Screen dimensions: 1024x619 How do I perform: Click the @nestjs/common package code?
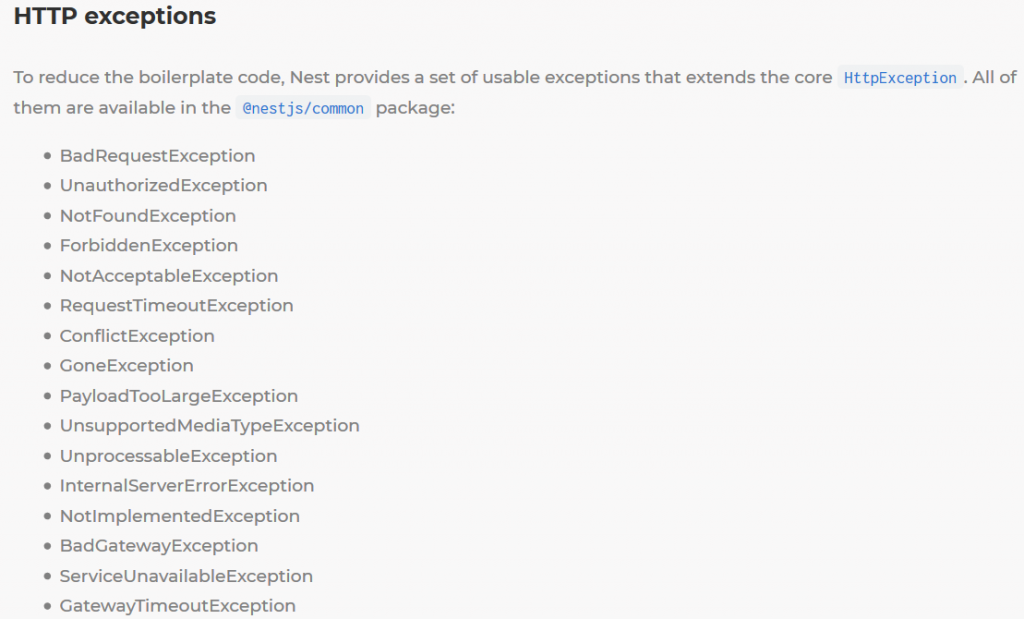coord(303,108)
